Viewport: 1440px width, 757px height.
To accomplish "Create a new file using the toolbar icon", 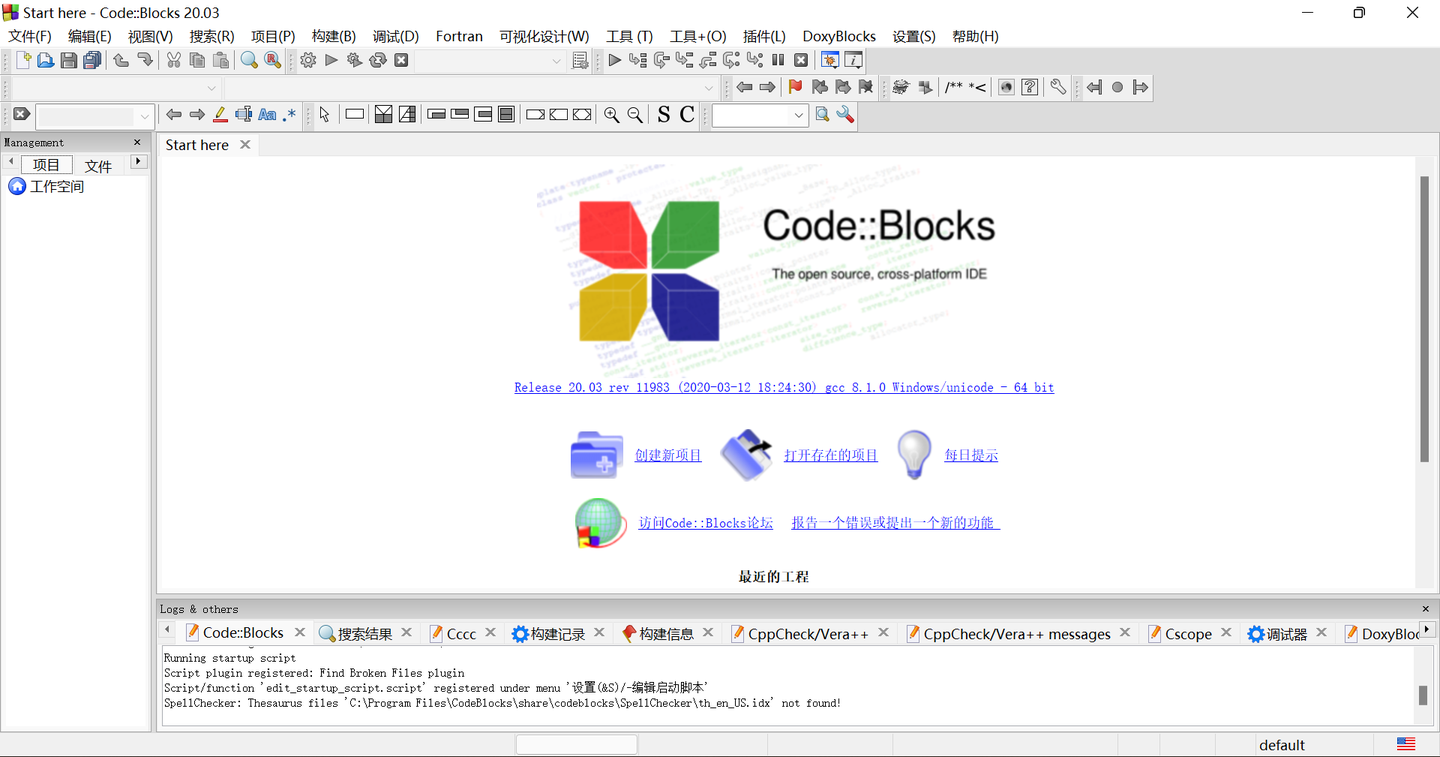I will (23, 60).
